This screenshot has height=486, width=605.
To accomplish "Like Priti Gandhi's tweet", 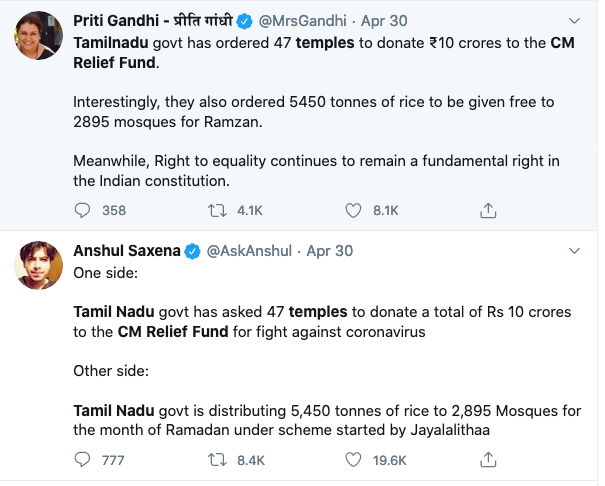I will (x=353, y=211).
